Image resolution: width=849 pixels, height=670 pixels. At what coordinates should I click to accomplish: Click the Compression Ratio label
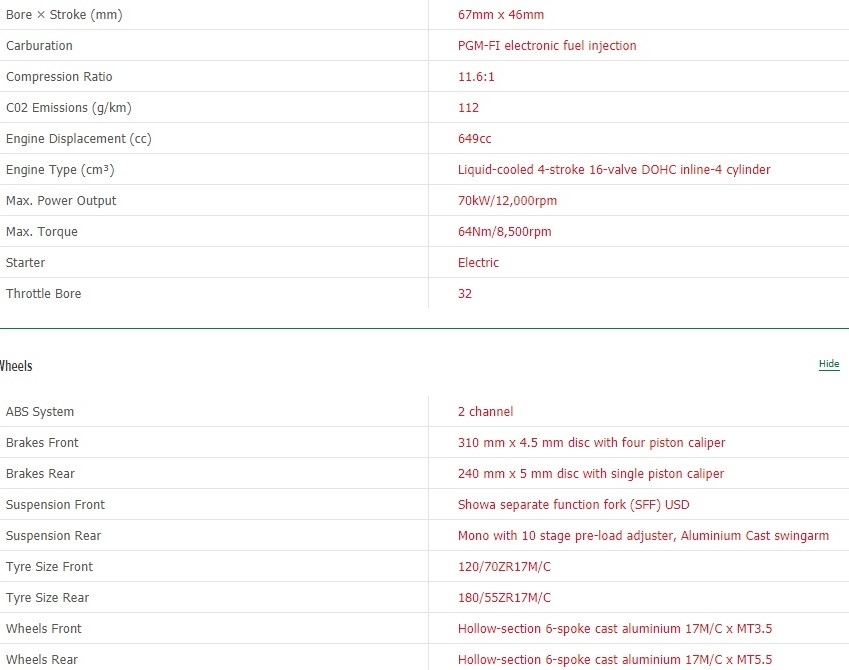(x=59, y=77)
